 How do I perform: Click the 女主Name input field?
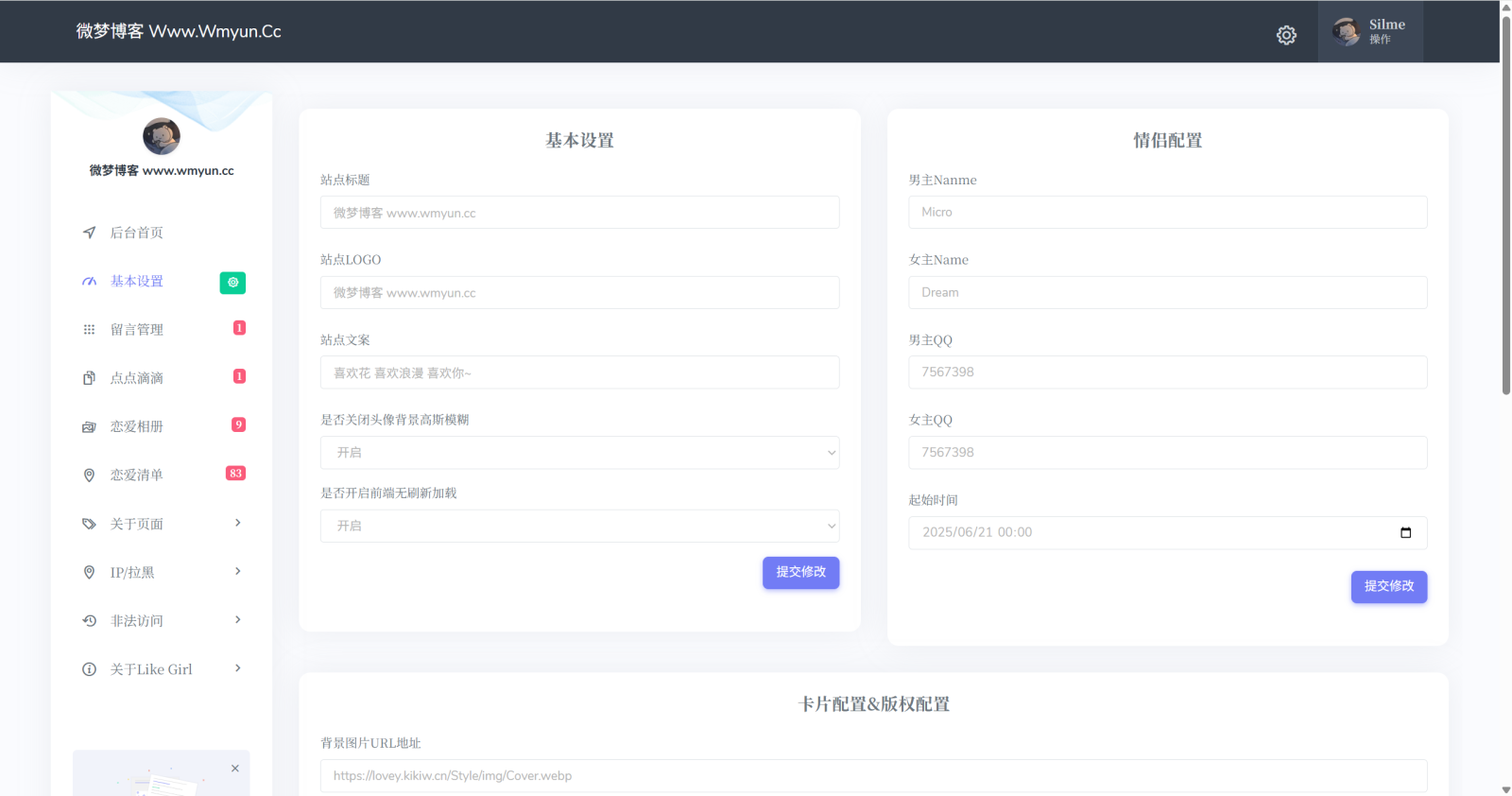1168,293
